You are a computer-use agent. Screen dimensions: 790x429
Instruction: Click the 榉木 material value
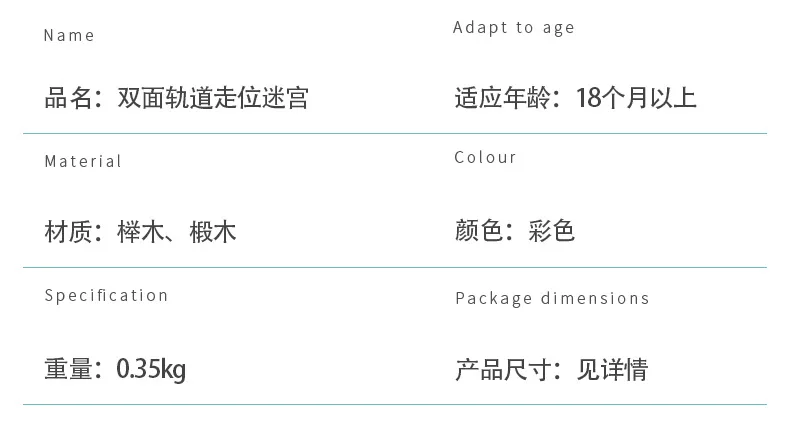point(141,232)
